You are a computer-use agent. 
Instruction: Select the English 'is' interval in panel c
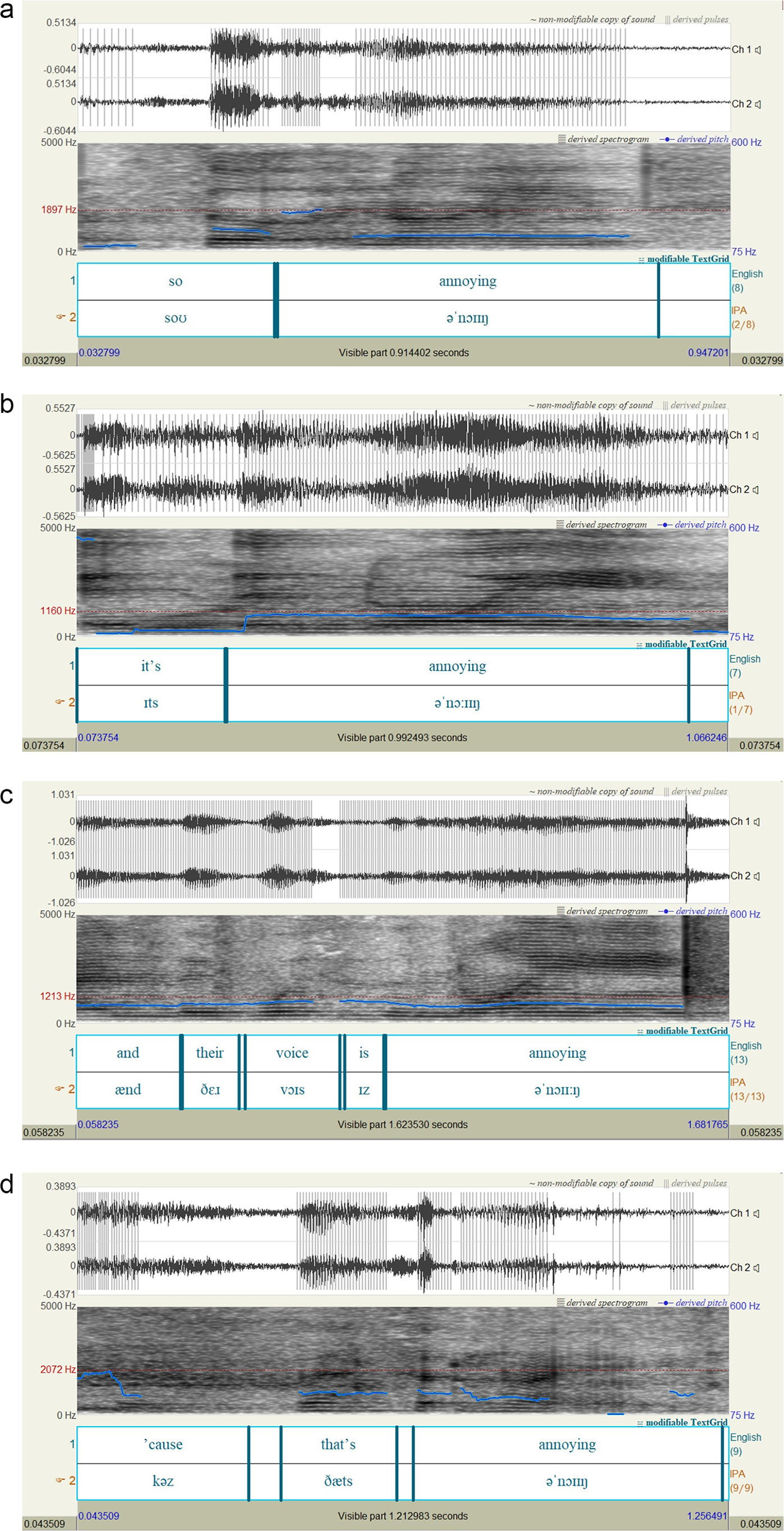364,1053
